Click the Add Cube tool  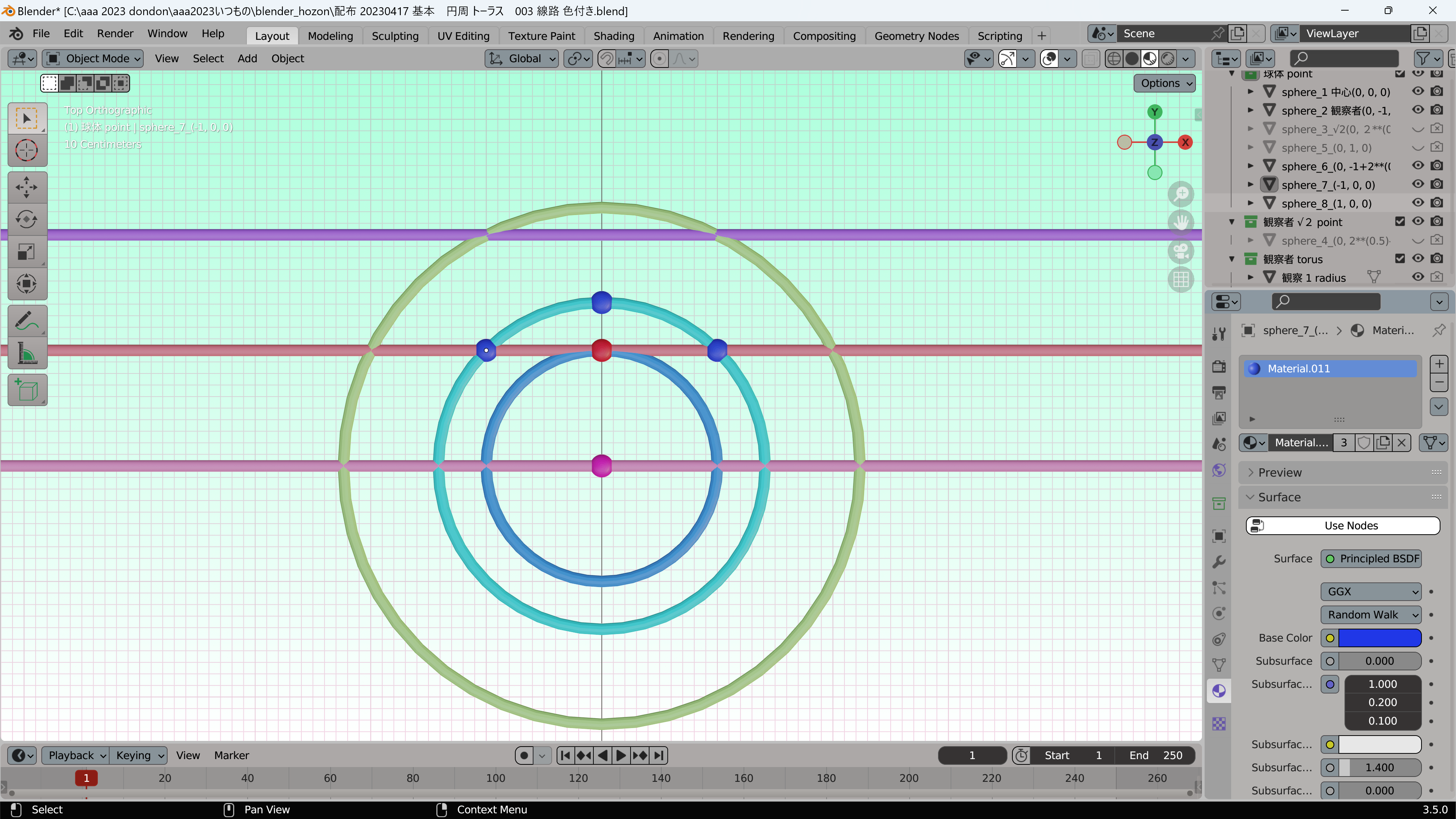[27, 390]
